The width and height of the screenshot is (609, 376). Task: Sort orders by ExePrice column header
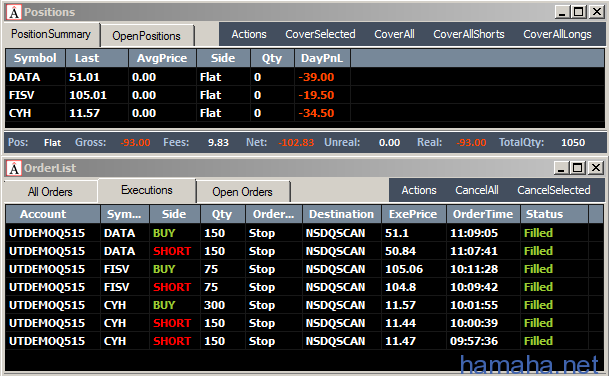pyautogui.click(x=414, y=214)
